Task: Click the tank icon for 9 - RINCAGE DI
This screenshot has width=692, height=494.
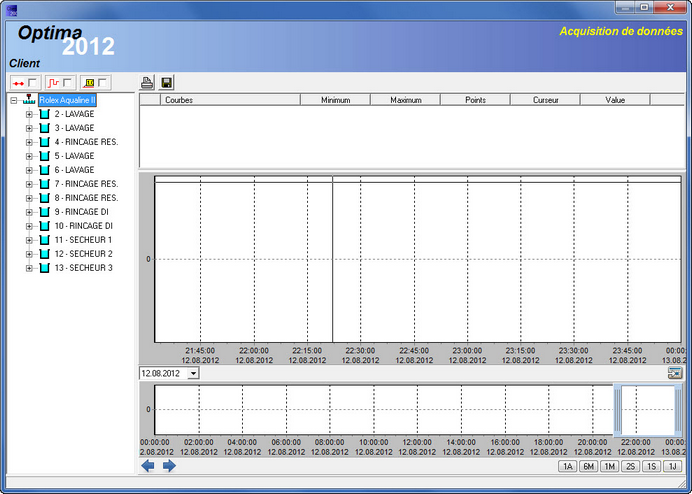Action: [x=44, y=212]
